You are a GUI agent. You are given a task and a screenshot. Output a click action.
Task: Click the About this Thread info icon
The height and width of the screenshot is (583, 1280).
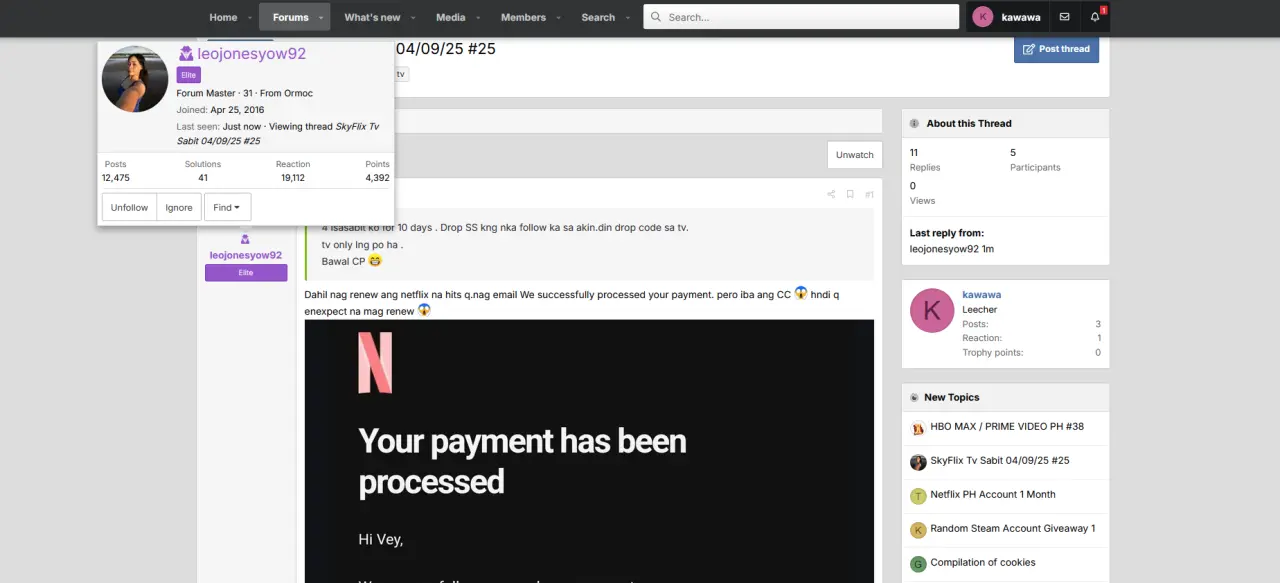point(915,123)
